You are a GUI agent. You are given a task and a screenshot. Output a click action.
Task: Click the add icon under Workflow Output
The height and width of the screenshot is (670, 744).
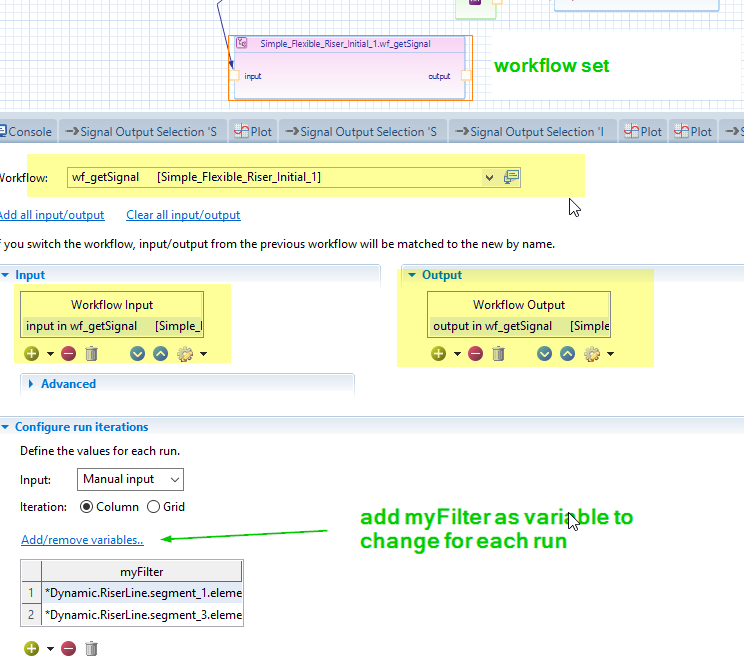pyautogui.click(x=438, y=353)
